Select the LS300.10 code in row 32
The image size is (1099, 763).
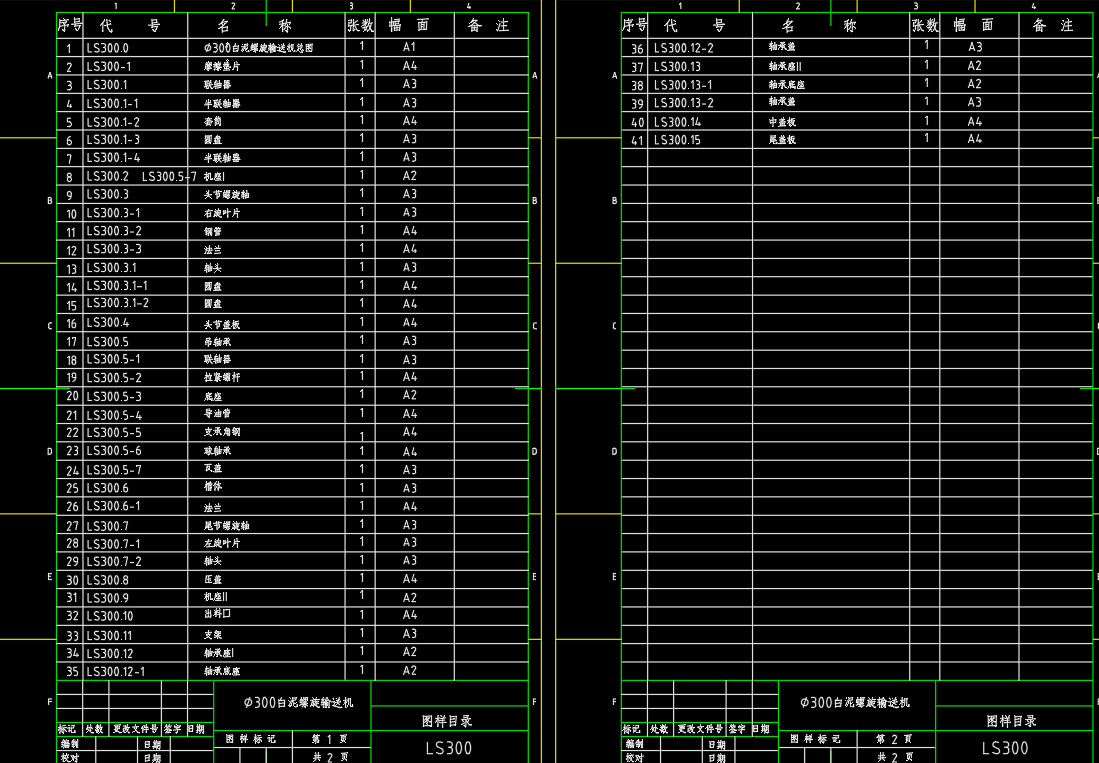109,616
